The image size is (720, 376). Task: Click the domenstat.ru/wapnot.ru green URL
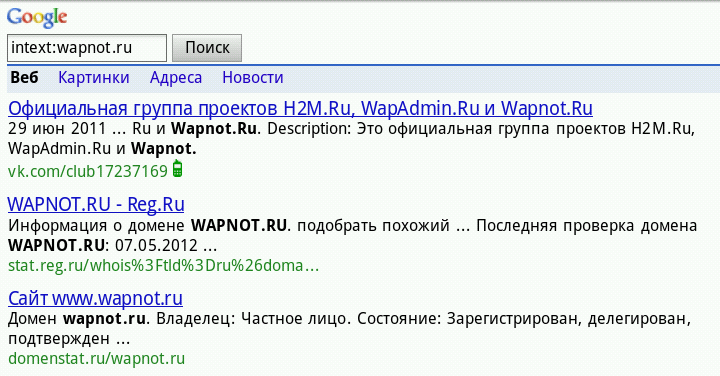(x=96, y=359)
